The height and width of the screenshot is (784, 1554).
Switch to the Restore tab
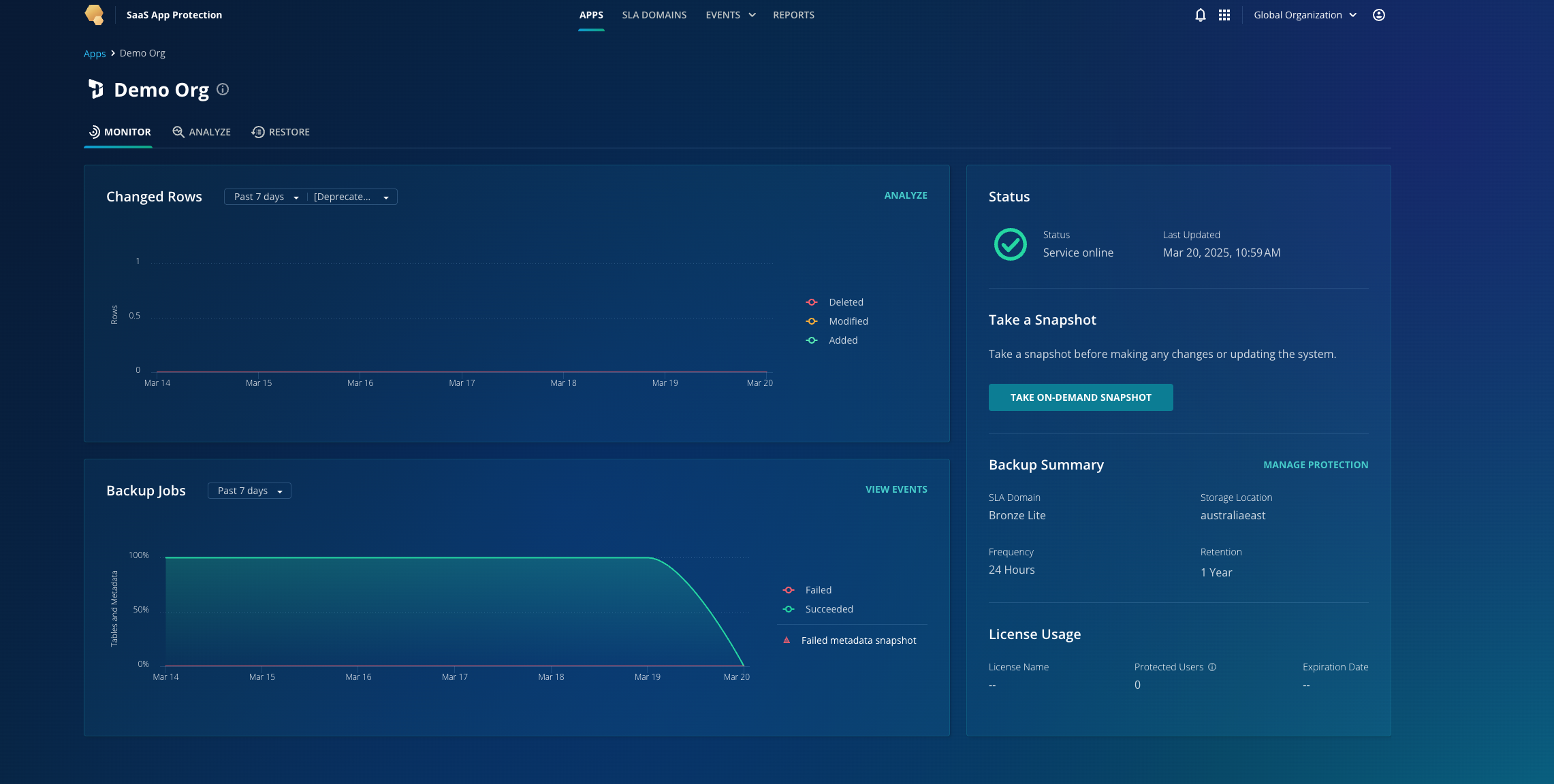tap(281, 132)
